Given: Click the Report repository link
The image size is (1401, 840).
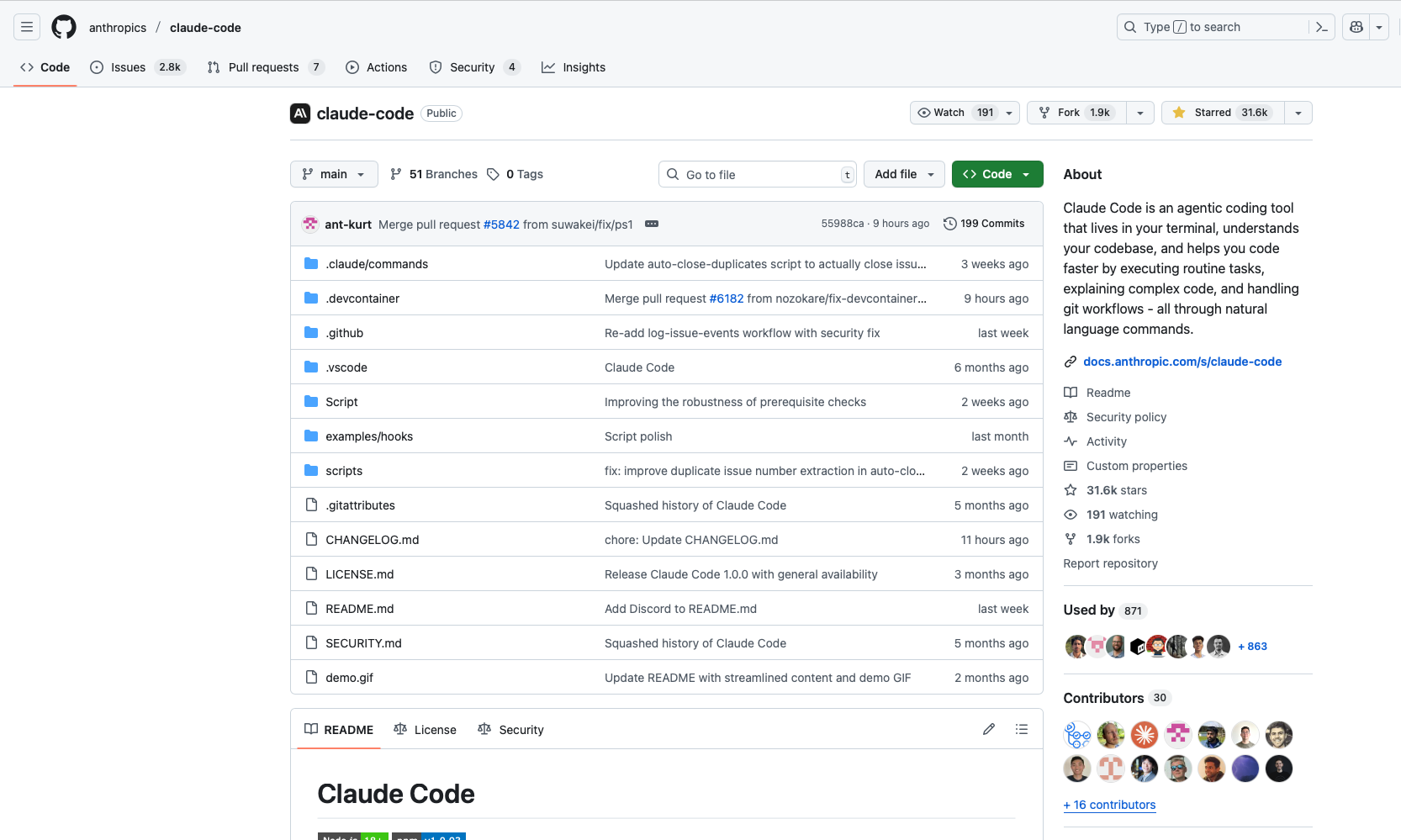Looking at the screenshot, I should [1110, 563].
